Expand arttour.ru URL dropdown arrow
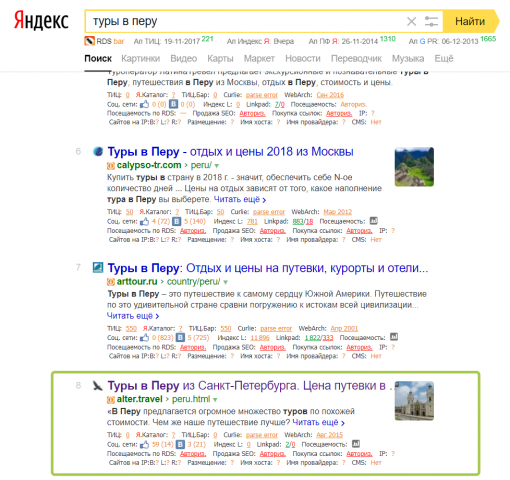The height and width of the screenshot is (480, 510). coord(225,282)
